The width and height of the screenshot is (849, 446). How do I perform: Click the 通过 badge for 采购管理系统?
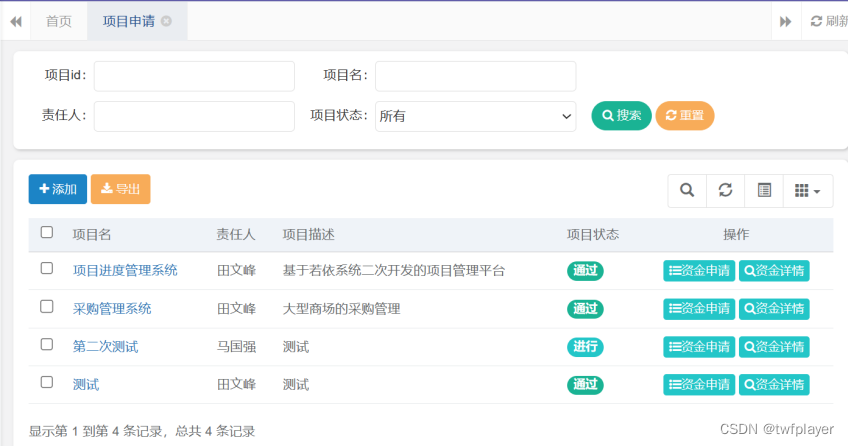(x=585, y=309)
